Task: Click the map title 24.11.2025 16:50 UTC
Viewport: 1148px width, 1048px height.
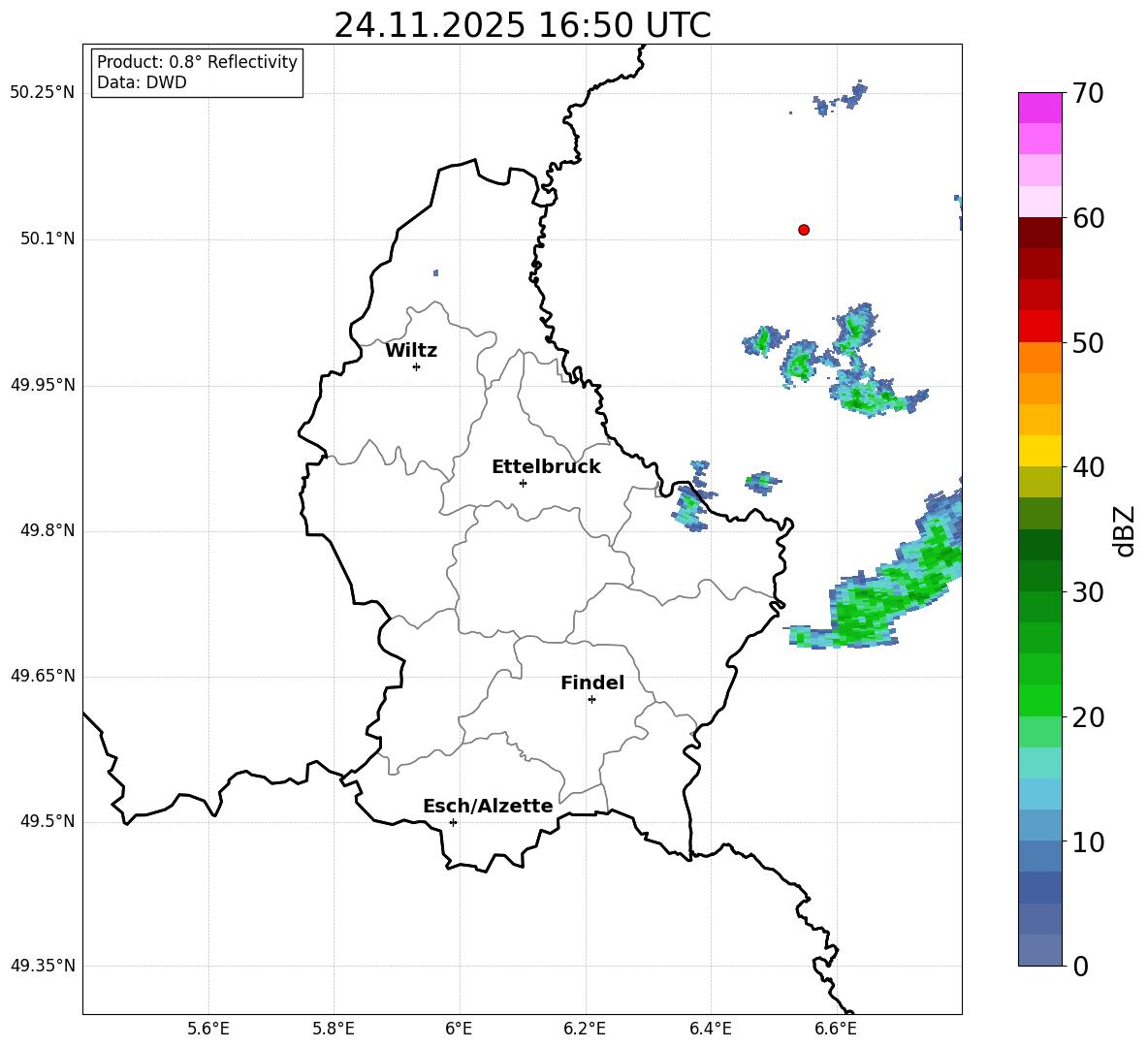Action: click(522, 25)
